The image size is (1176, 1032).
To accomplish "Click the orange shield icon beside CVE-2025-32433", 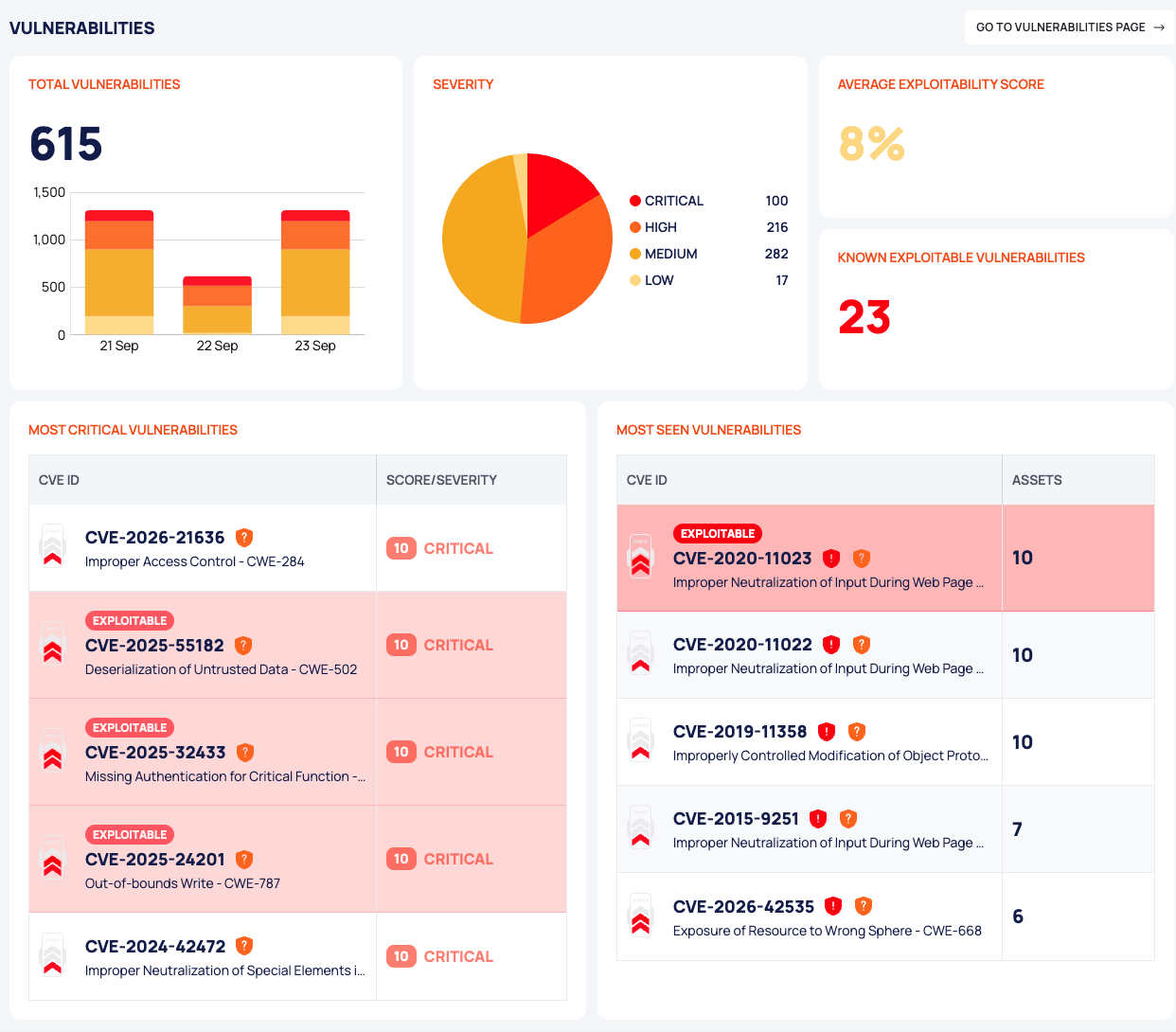I will pyautogui.click(x=245, y=753).
